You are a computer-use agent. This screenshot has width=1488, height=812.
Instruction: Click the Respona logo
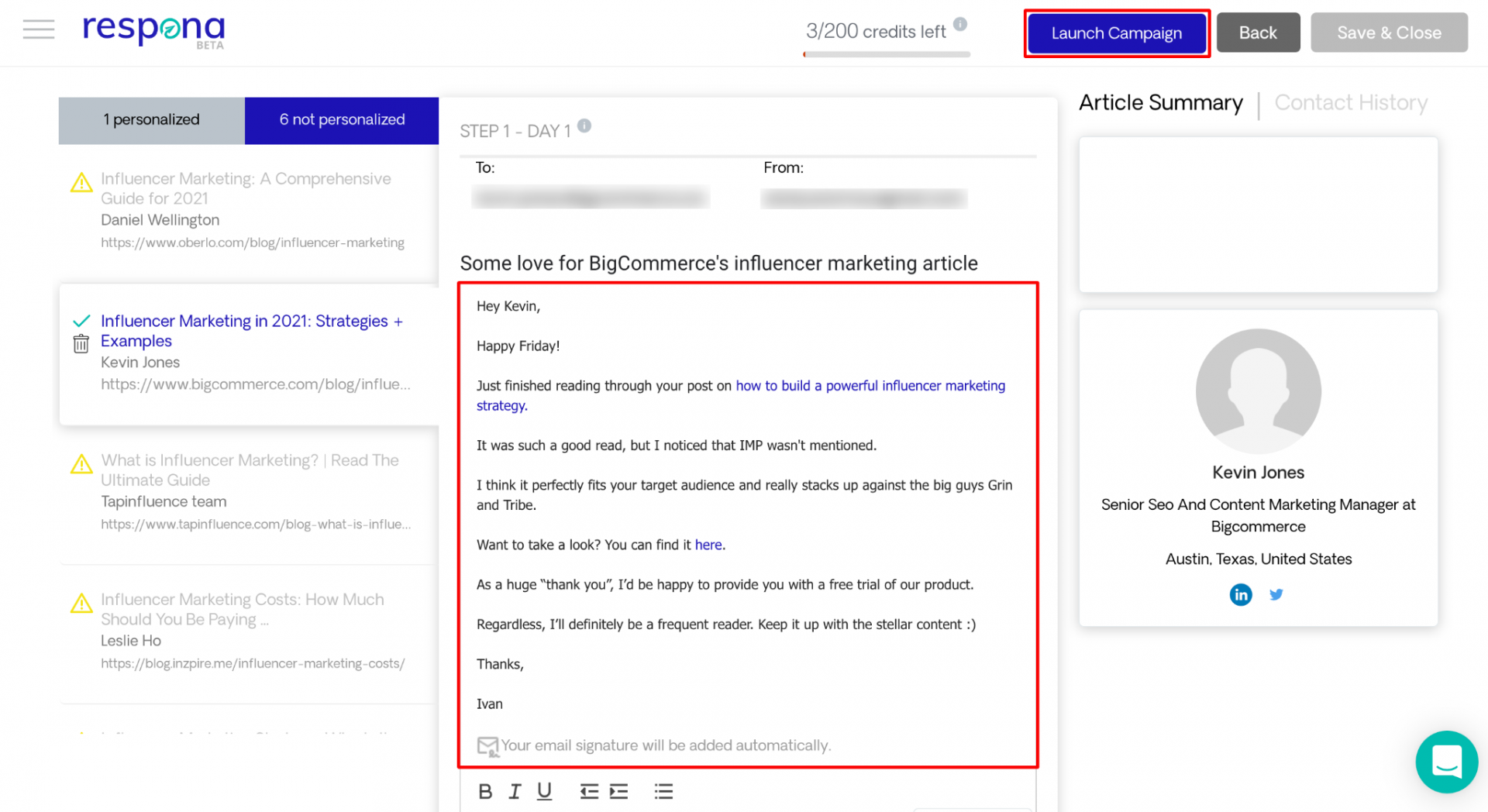coord(153,31)
